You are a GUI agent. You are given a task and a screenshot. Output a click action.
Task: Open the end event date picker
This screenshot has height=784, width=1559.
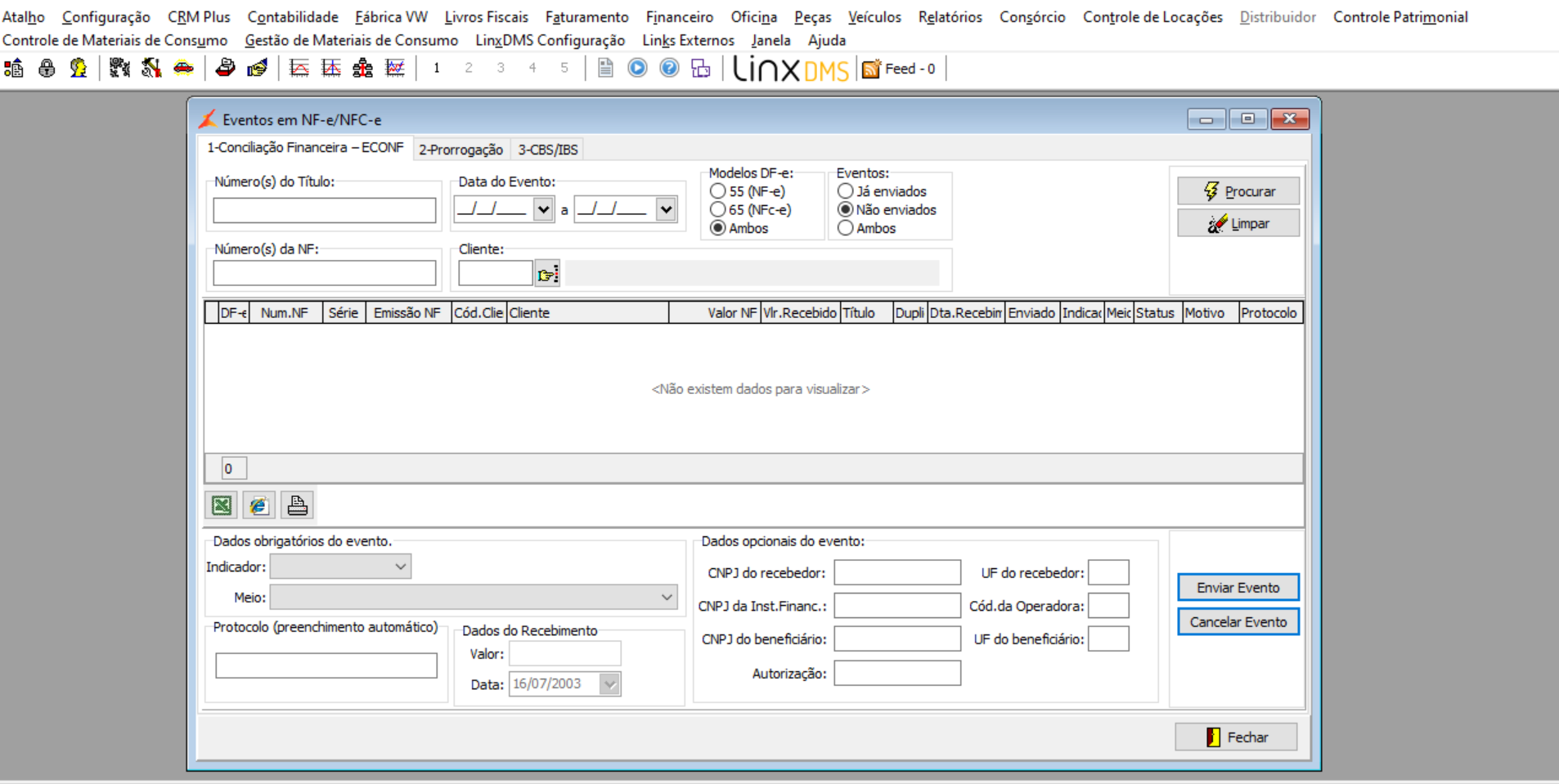click(x=666, y=210)
